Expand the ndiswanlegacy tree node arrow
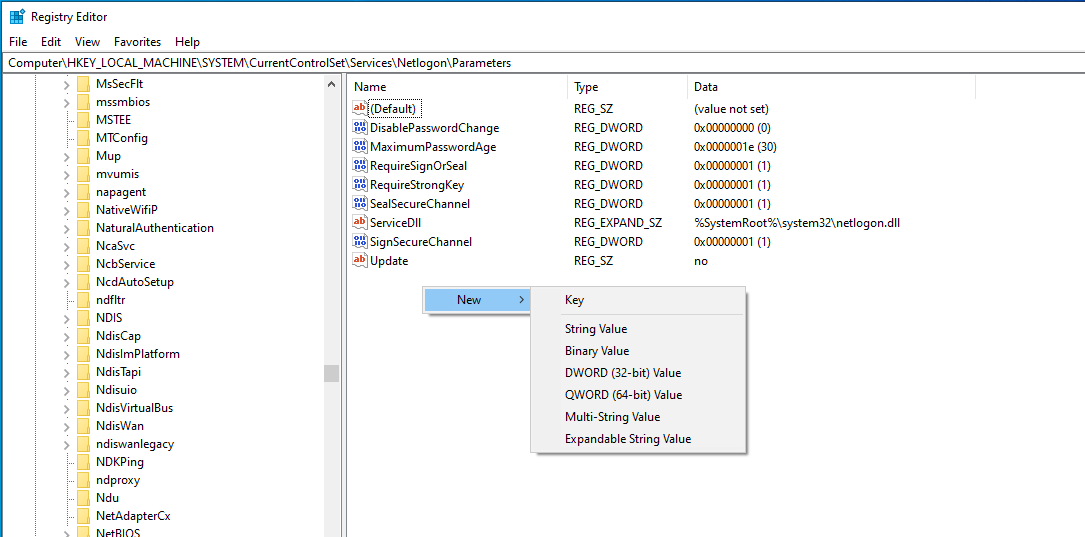The image size is (1085, 537). click(66, 444)
